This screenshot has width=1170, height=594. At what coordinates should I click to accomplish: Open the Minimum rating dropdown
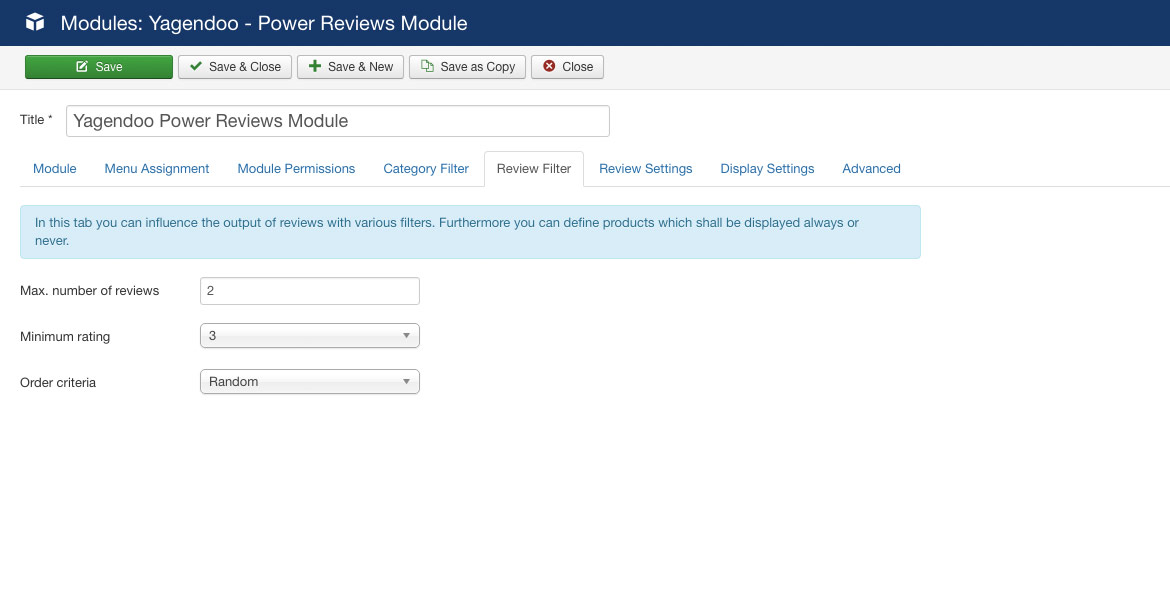(x=310, y=336)
